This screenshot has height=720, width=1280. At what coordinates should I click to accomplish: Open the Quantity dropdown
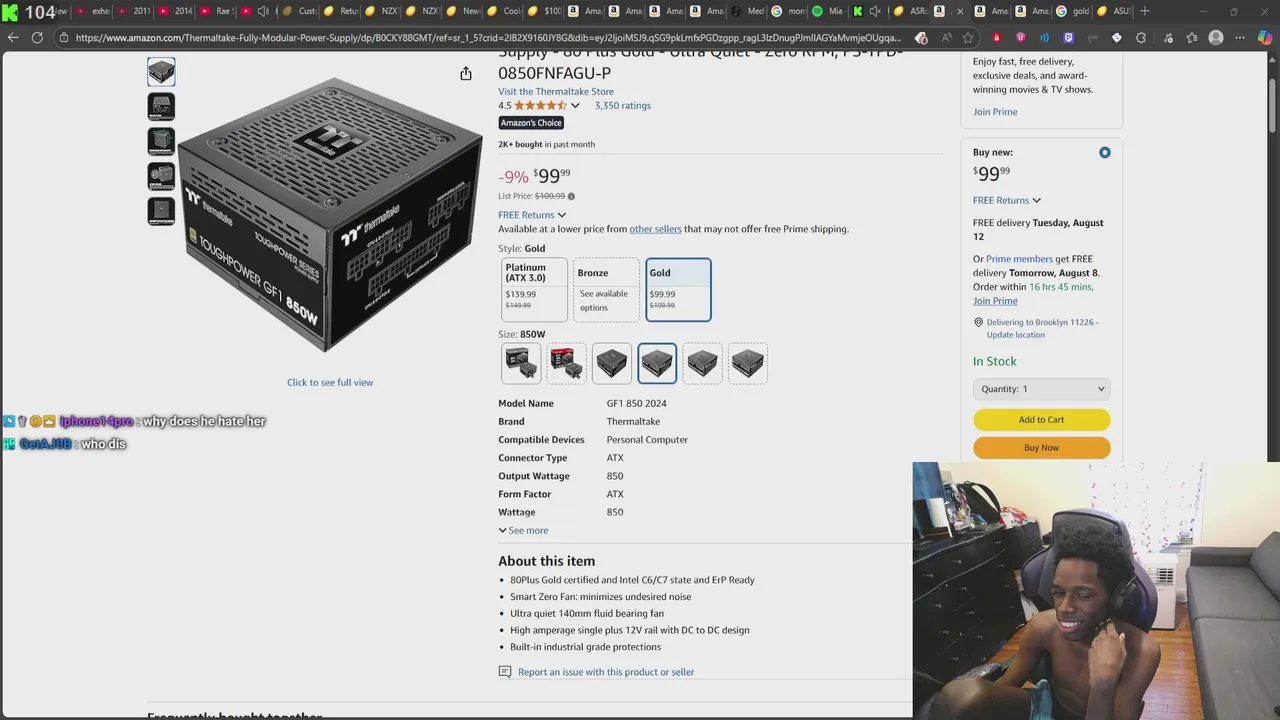1041,389
